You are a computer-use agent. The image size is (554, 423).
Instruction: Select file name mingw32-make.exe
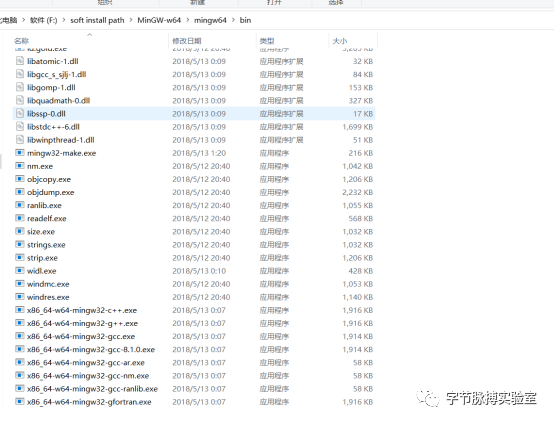click(61, 153)
